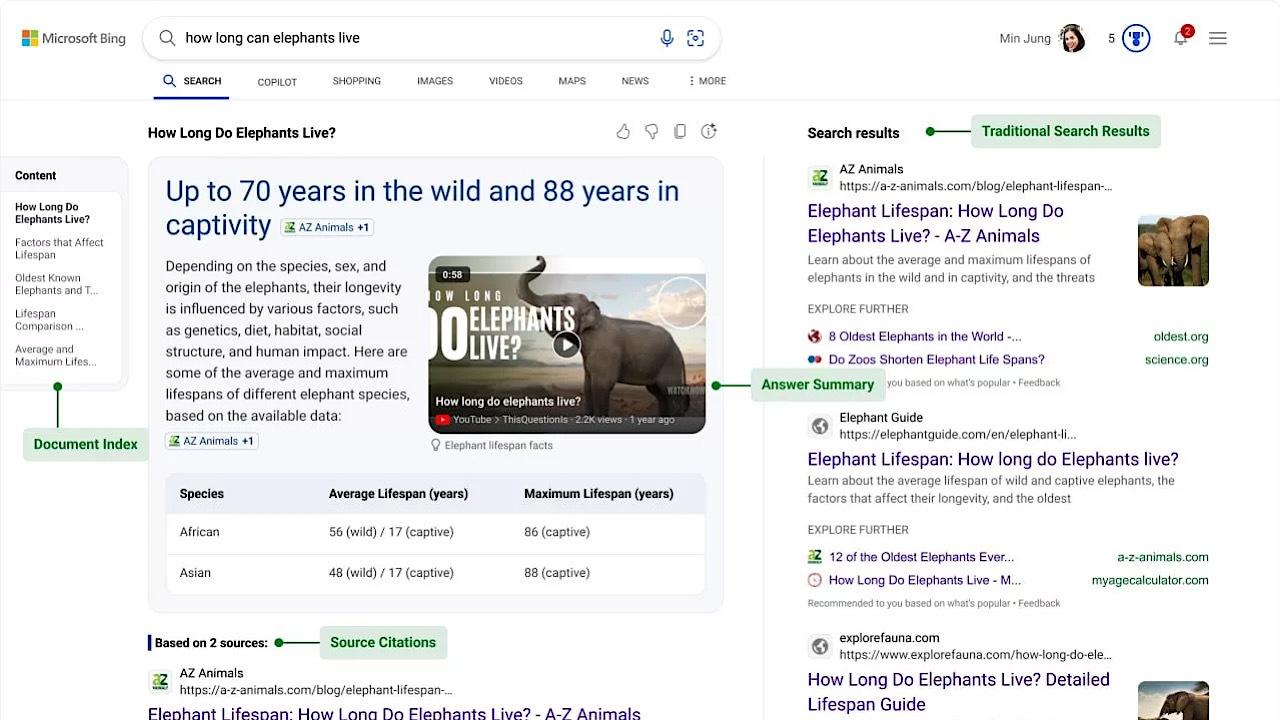The height and width of the screenshot is (720, 1280).
Task: Switch to the SHOPPING tab
Action: [357, 81]
